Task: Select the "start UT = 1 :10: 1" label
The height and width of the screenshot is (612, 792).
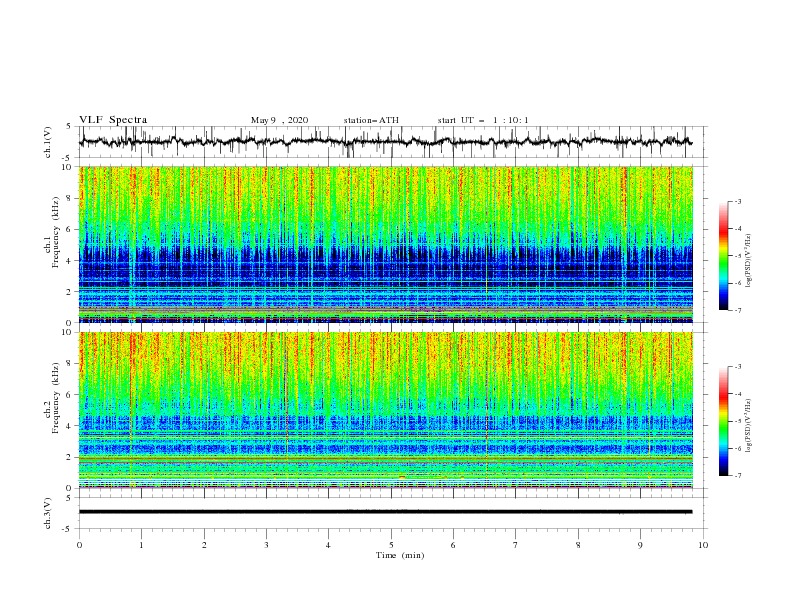Action: click(x=483, y=120)
